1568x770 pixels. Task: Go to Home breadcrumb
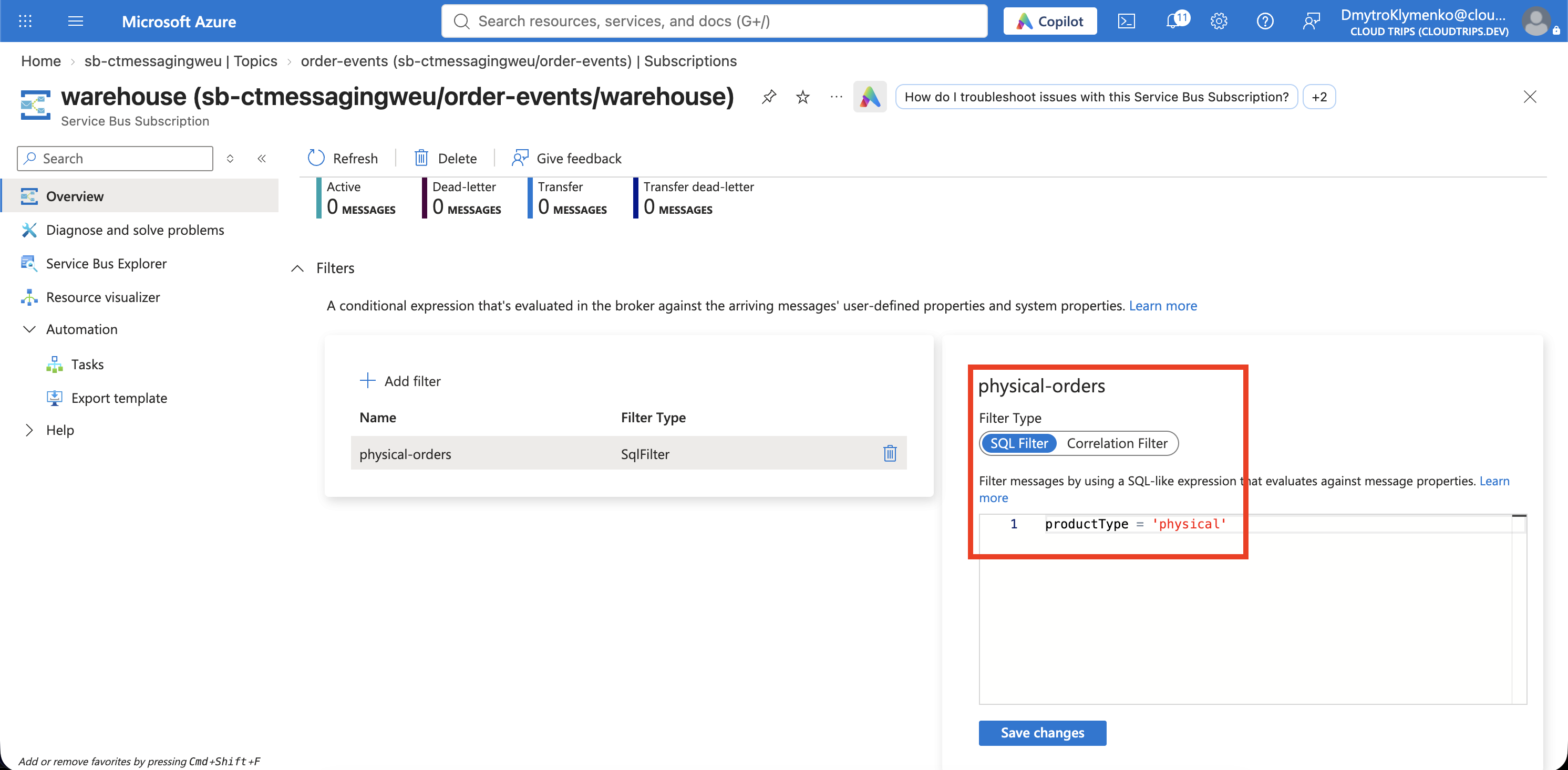click(41, 61)
